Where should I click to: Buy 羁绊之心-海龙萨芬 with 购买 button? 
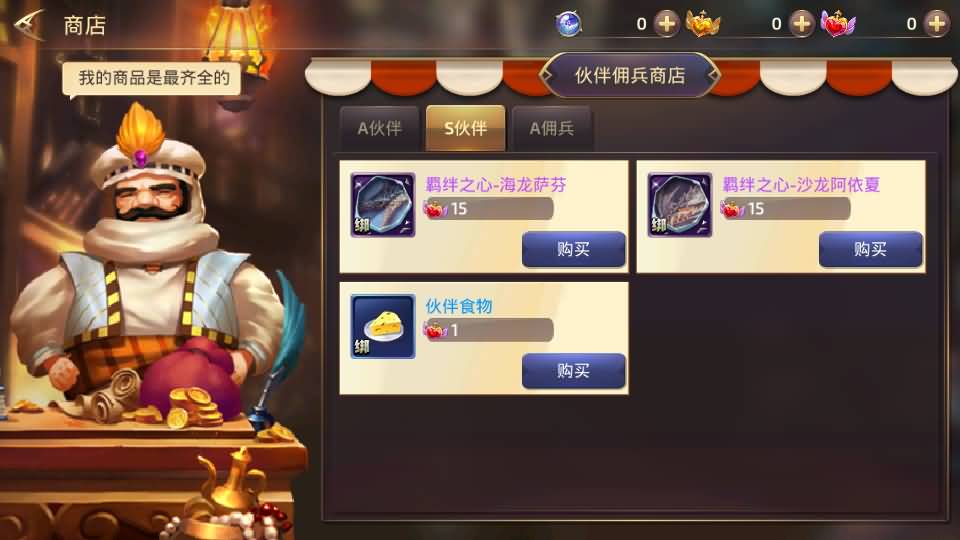(574, 249)
